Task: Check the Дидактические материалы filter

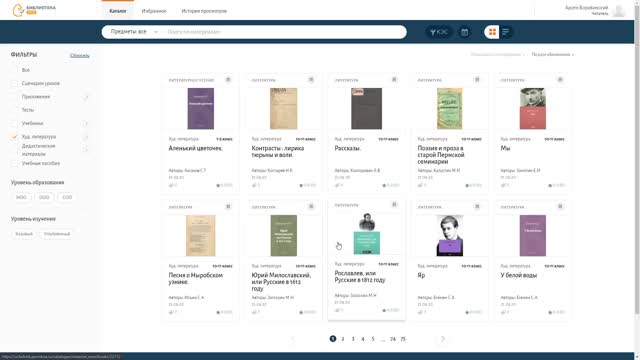Action: (x=14, y=150)
